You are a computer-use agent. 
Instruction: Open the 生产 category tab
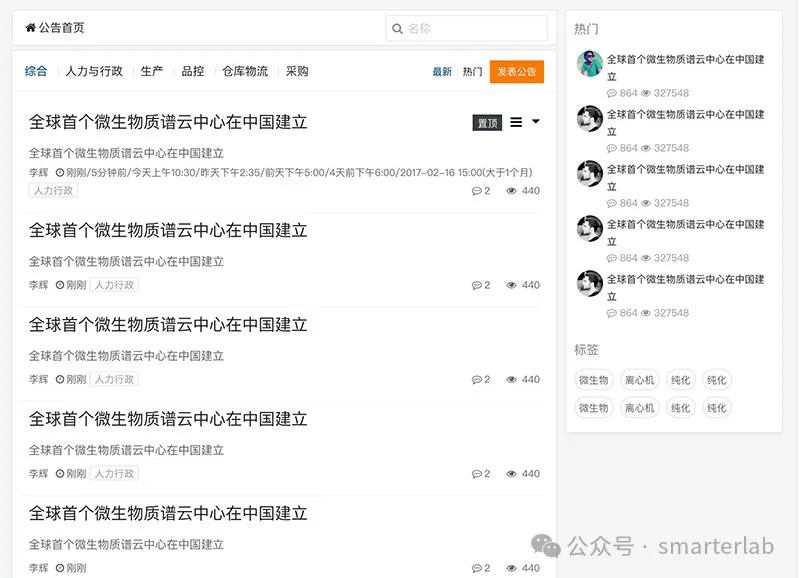[152, 71]
